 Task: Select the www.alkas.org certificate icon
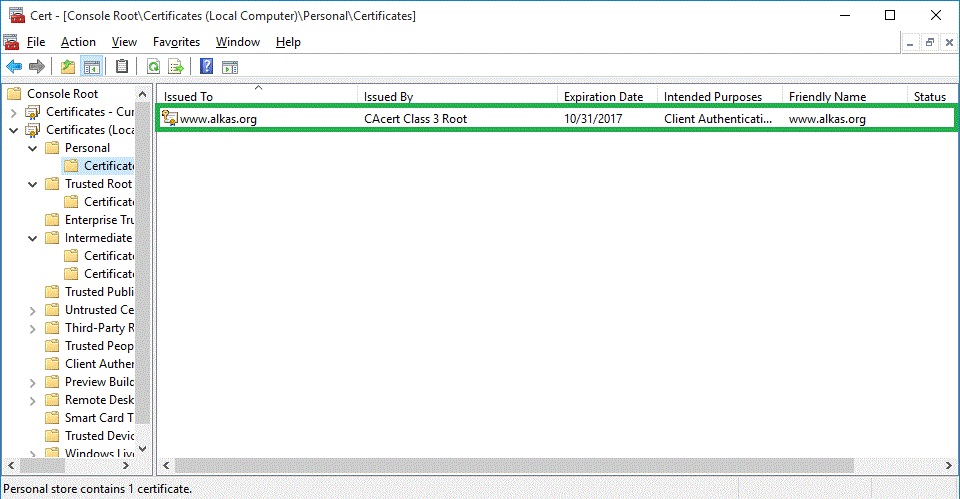coord(170,119)
